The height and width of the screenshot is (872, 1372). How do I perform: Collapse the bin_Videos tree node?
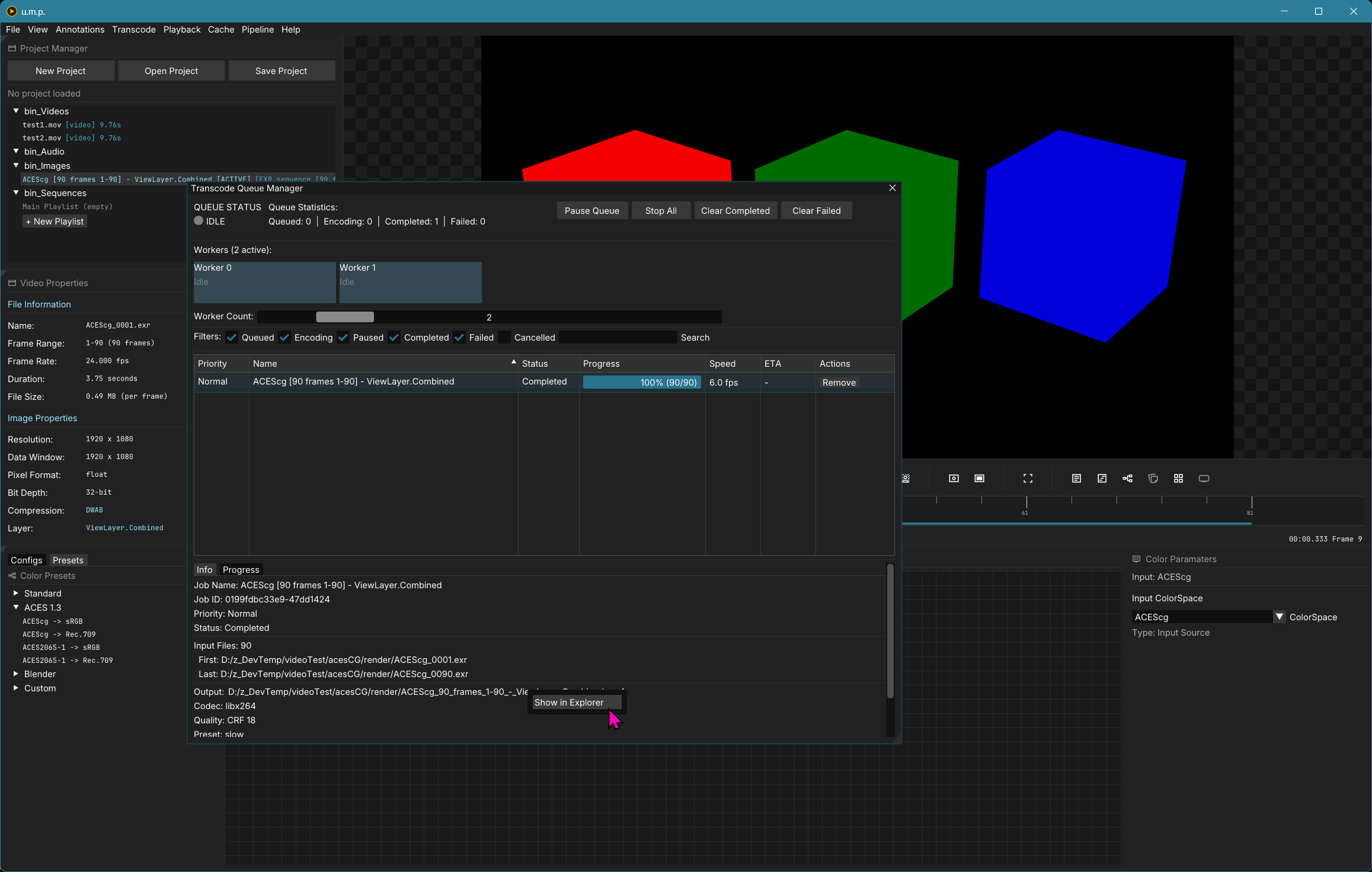click(x=16, y=111)
